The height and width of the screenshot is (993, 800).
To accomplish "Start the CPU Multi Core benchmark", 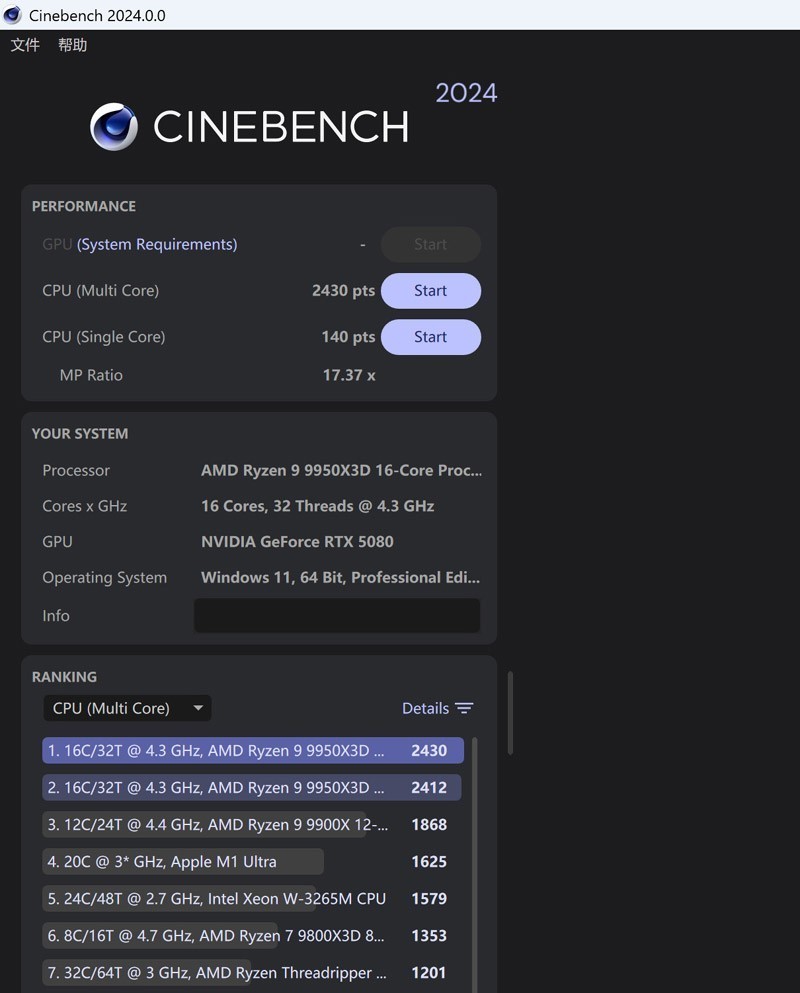I will click(430, 291).
